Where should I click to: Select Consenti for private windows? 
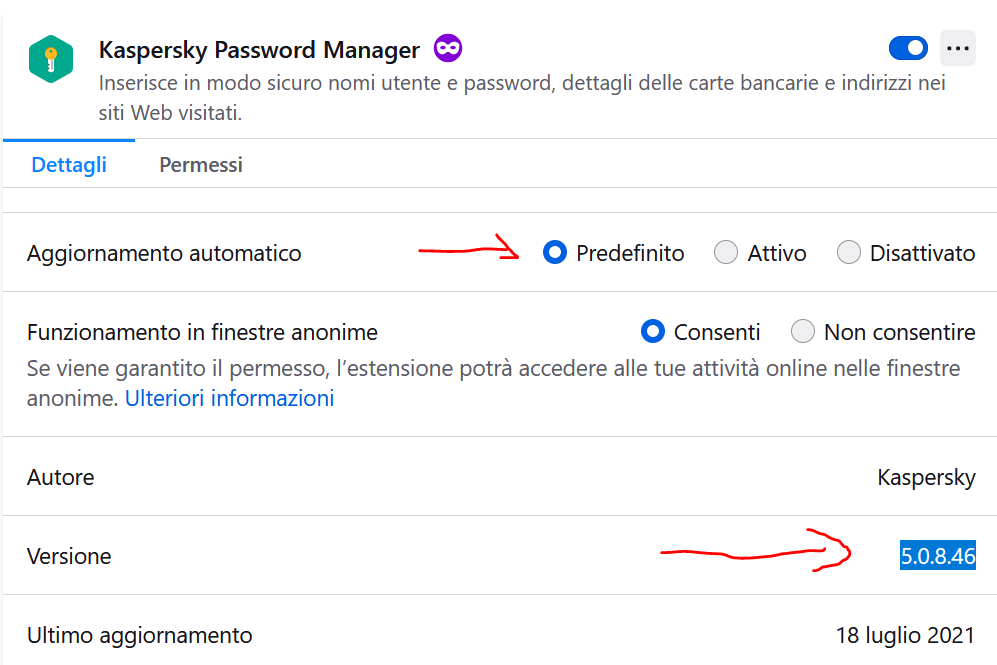point(653,331)
